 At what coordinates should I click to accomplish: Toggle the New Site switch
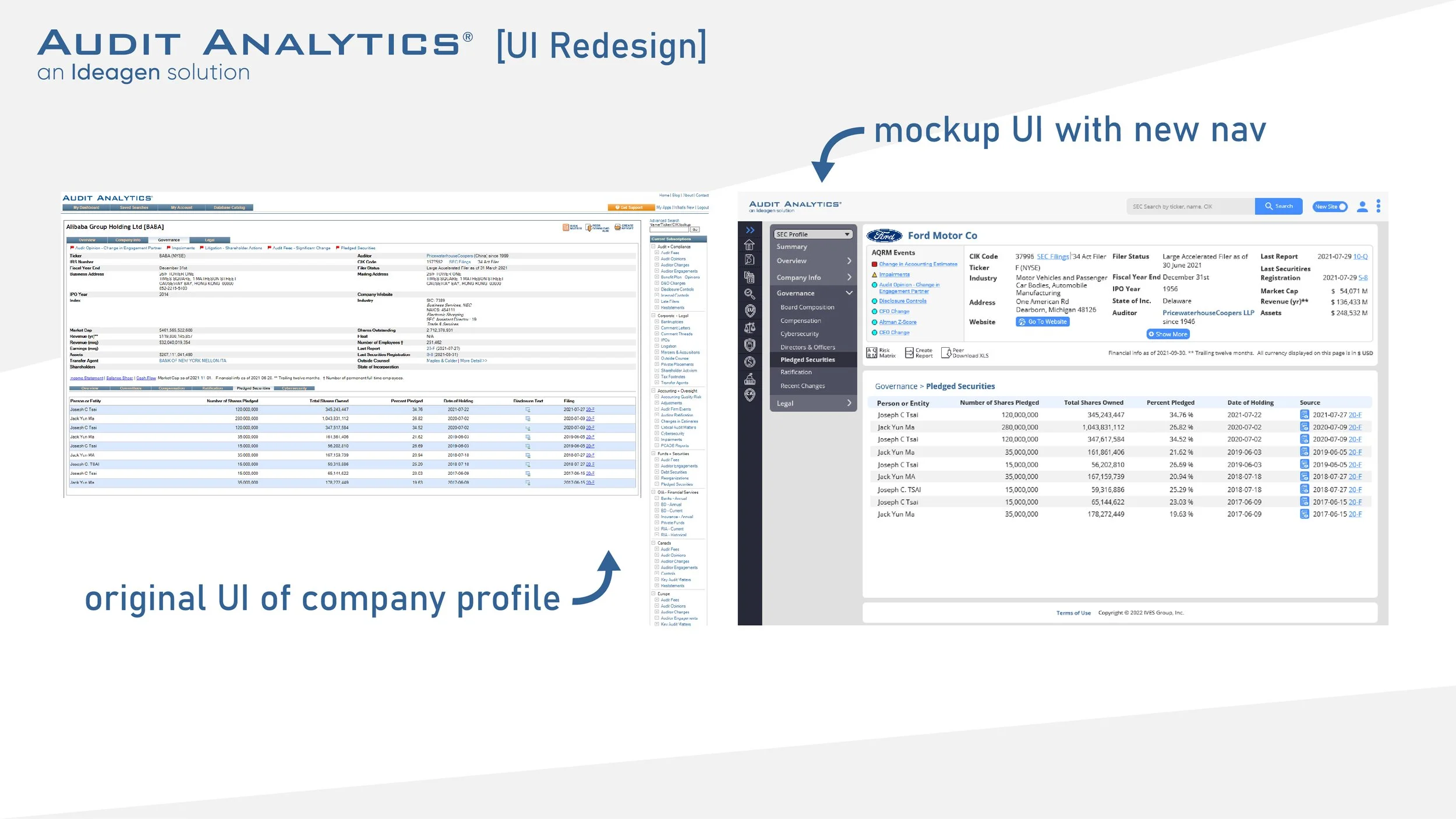(1330, 207)
